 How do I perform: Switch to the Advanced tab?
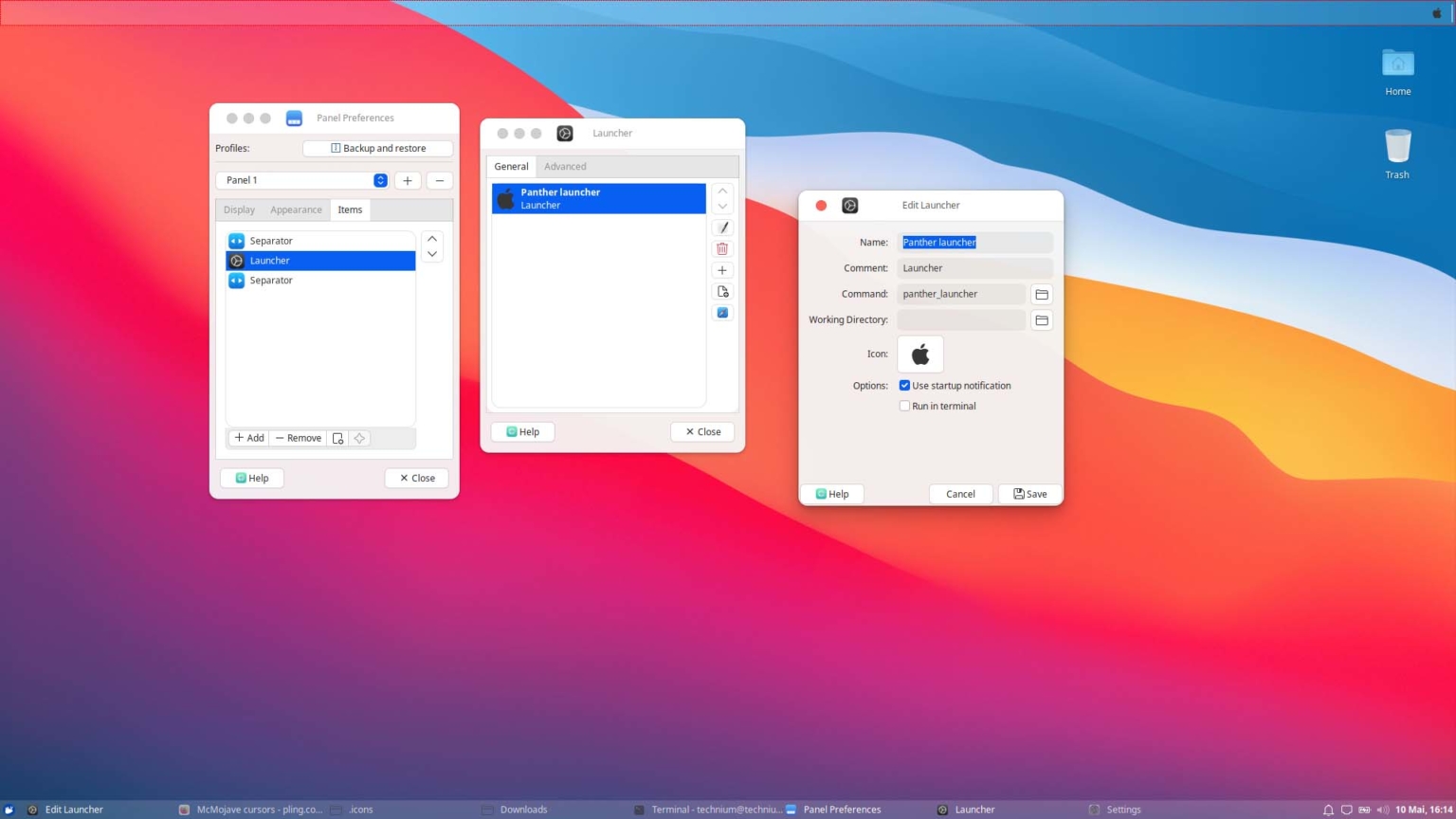(x=565, y=167)
